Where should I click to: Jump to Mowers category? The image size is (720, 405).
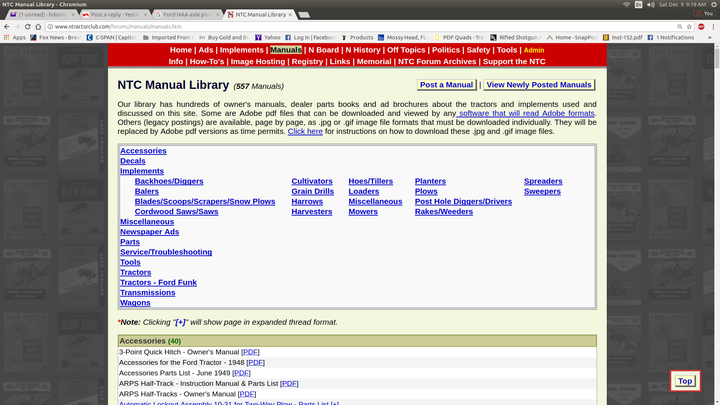coord(363,212)
